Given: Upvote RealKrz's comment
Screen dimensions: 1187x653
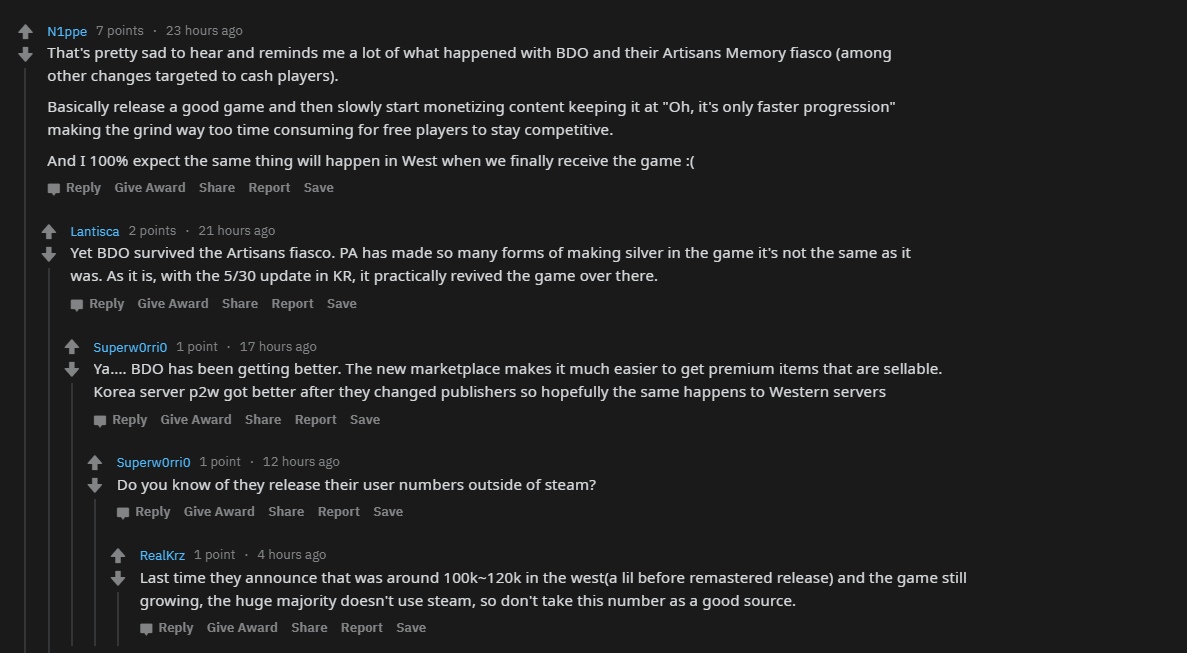Looking at the screenshot, I should click(x=118, y=556).
